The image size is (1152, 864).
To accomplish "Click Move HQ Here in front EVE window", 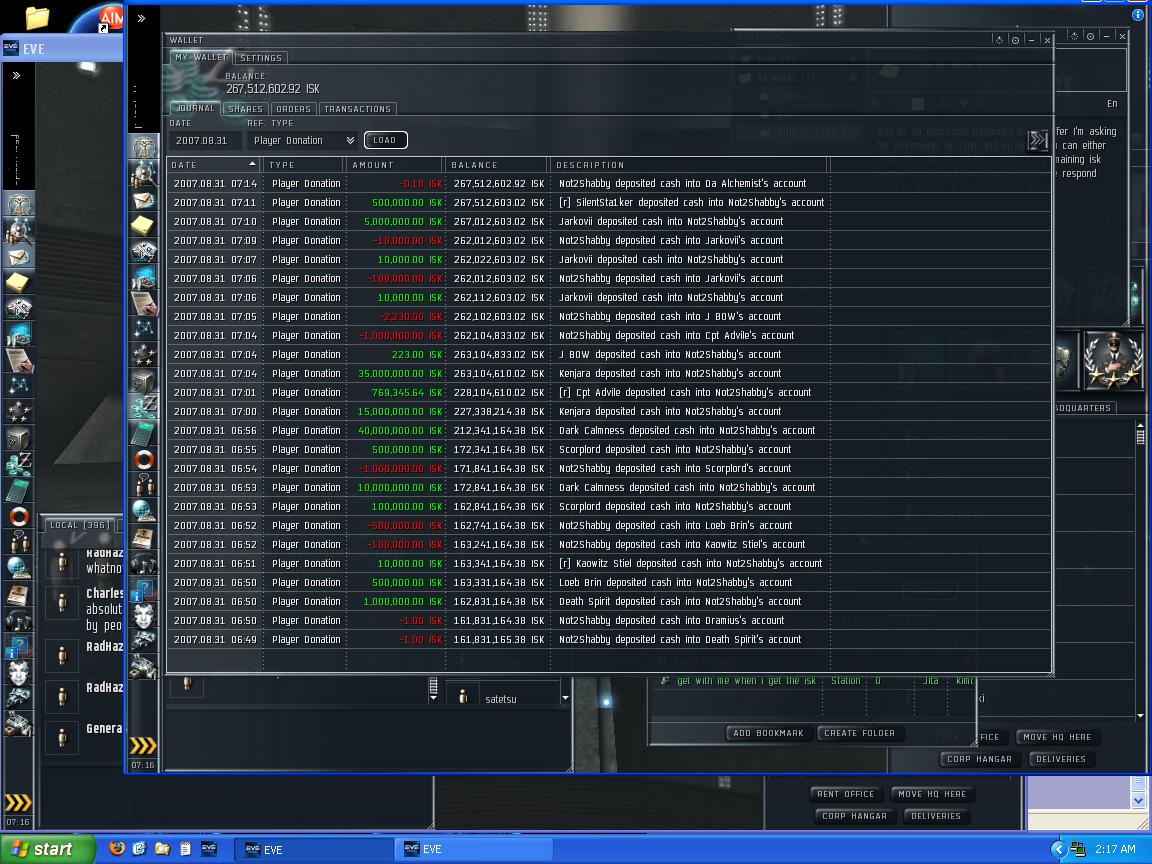I will point(1057,737).
